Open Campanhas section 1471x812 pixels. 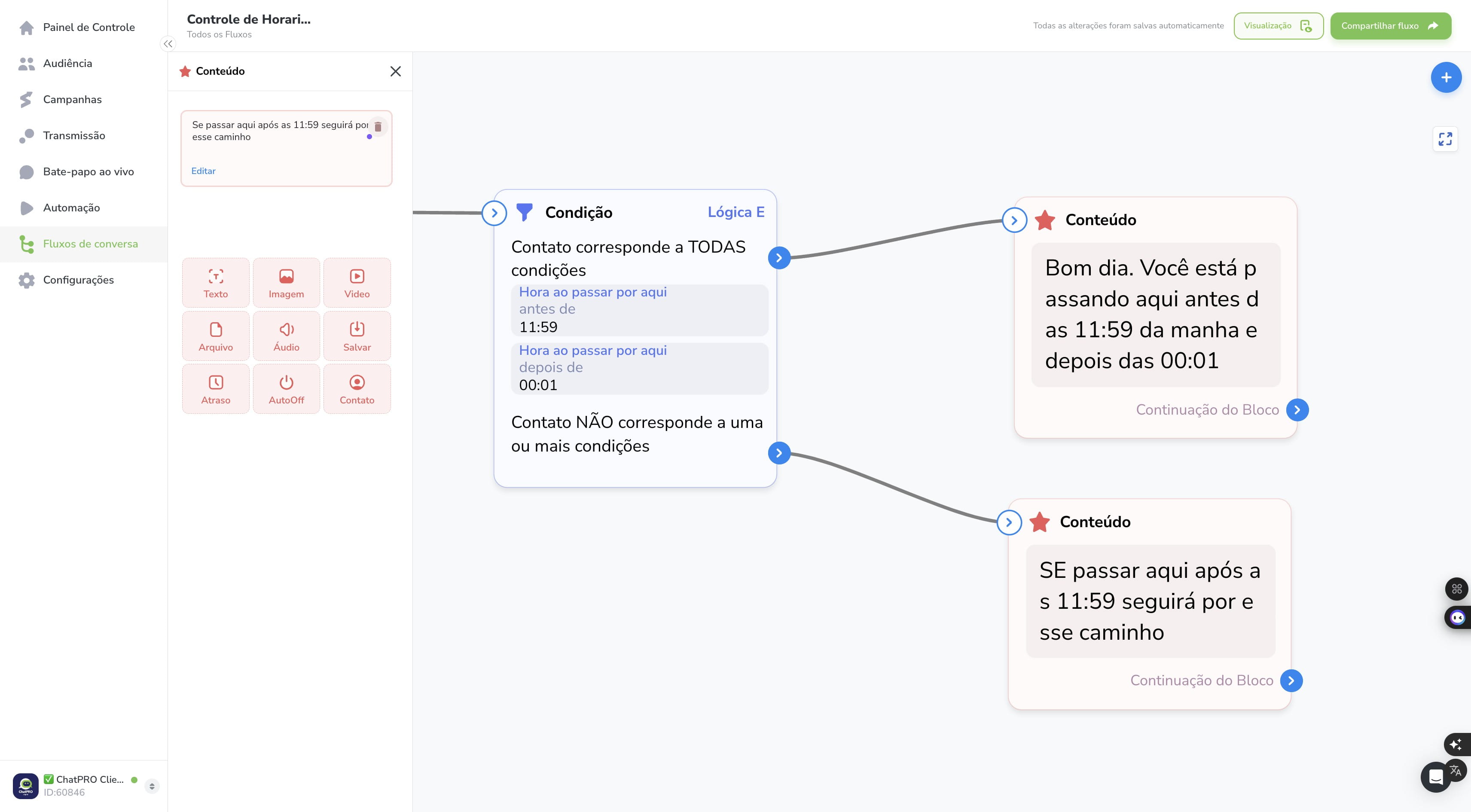point(83,99)
